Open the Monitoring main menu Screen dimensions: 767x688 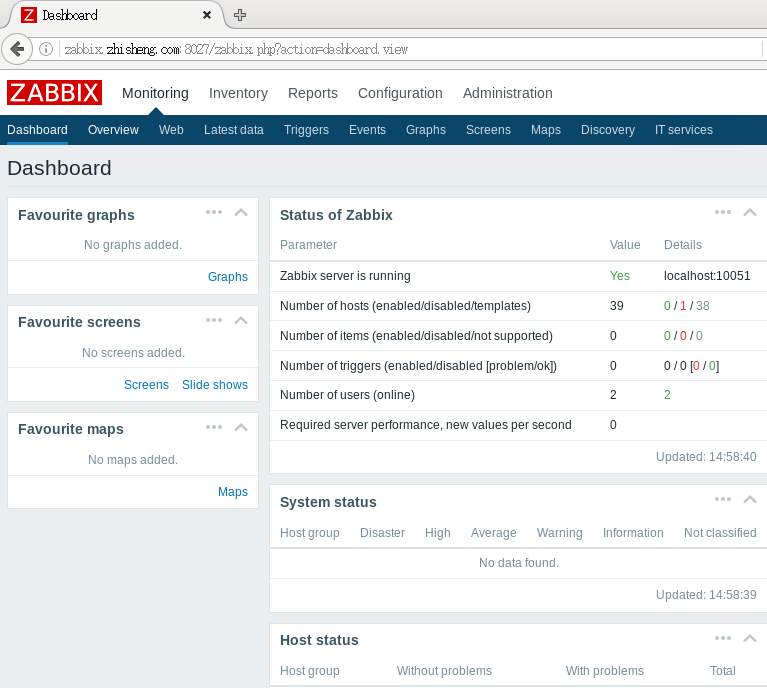[x=155, y=93]
